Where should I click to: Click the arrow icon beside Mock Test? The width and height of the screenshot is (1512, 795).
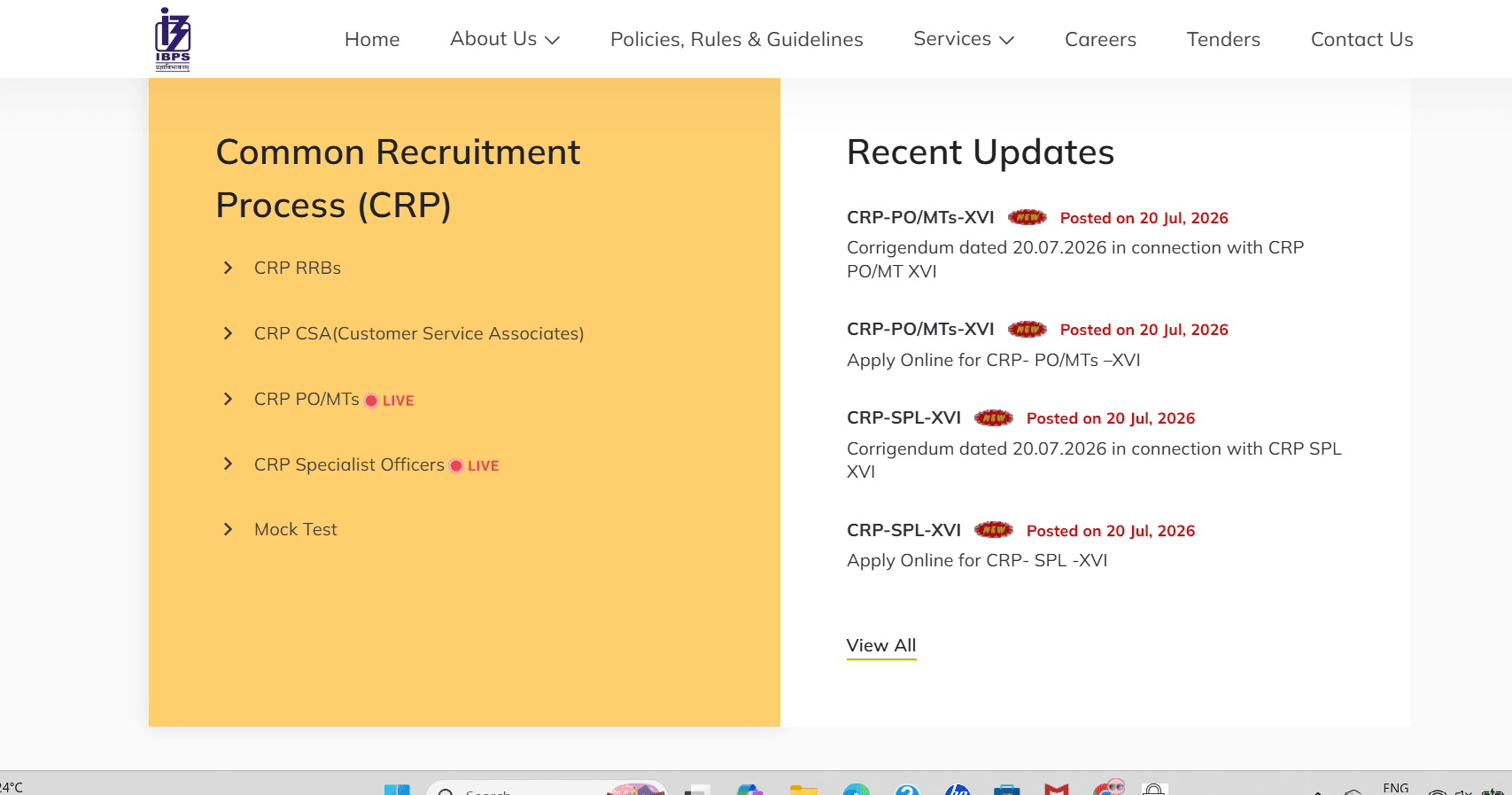click(x=228, y=529)
